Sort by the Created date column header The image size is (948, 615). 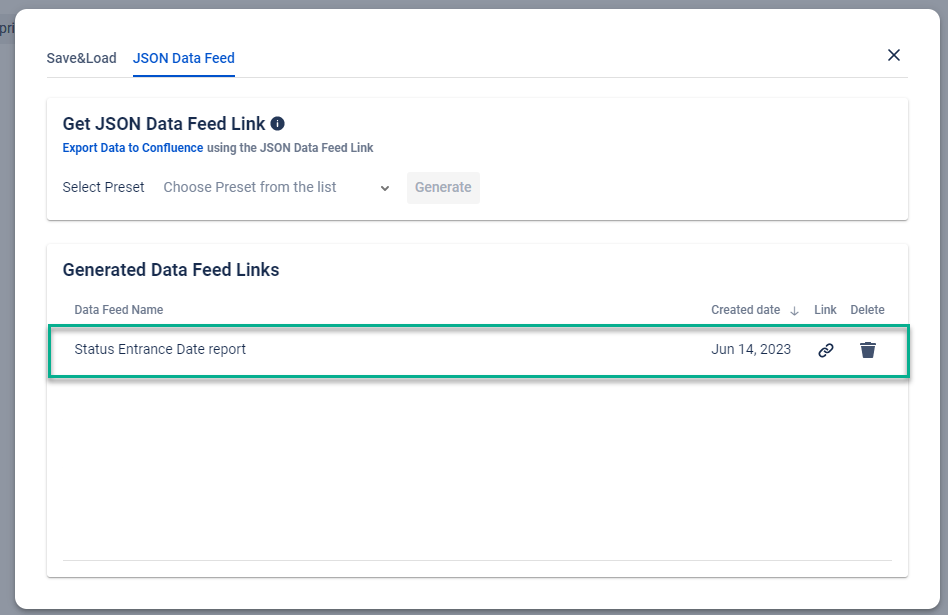(745, 310)
